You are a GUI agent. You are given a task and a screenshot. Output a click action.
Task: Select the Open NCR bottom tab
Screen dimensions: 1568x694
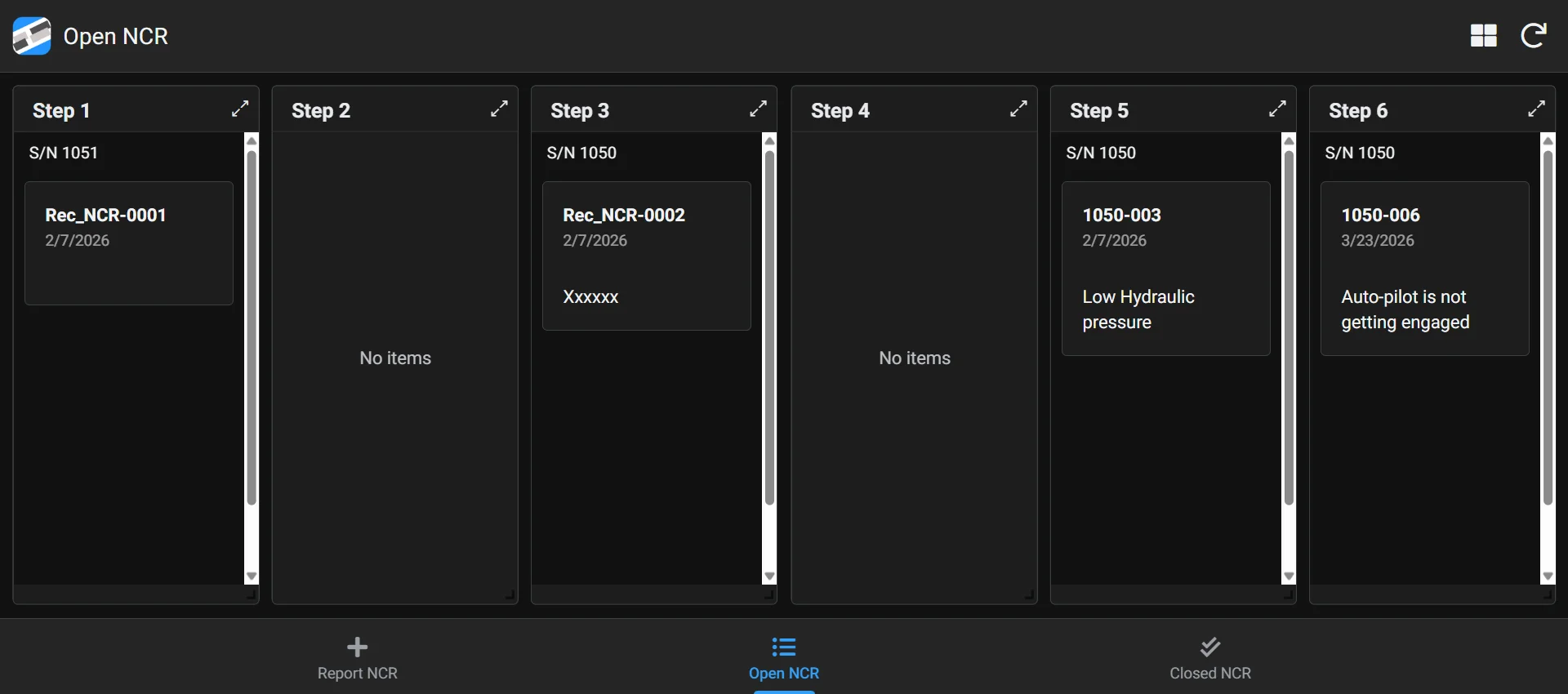coord(784,658)
